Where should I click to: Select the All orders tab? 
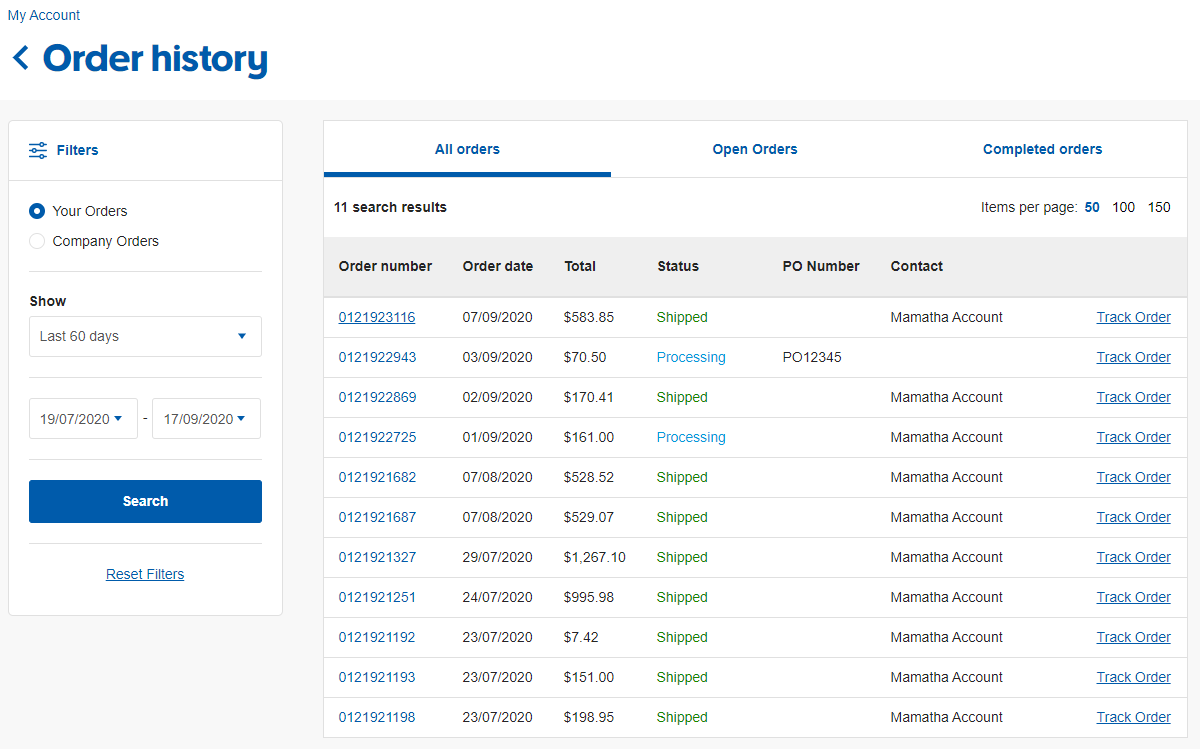tap(467, 149)
